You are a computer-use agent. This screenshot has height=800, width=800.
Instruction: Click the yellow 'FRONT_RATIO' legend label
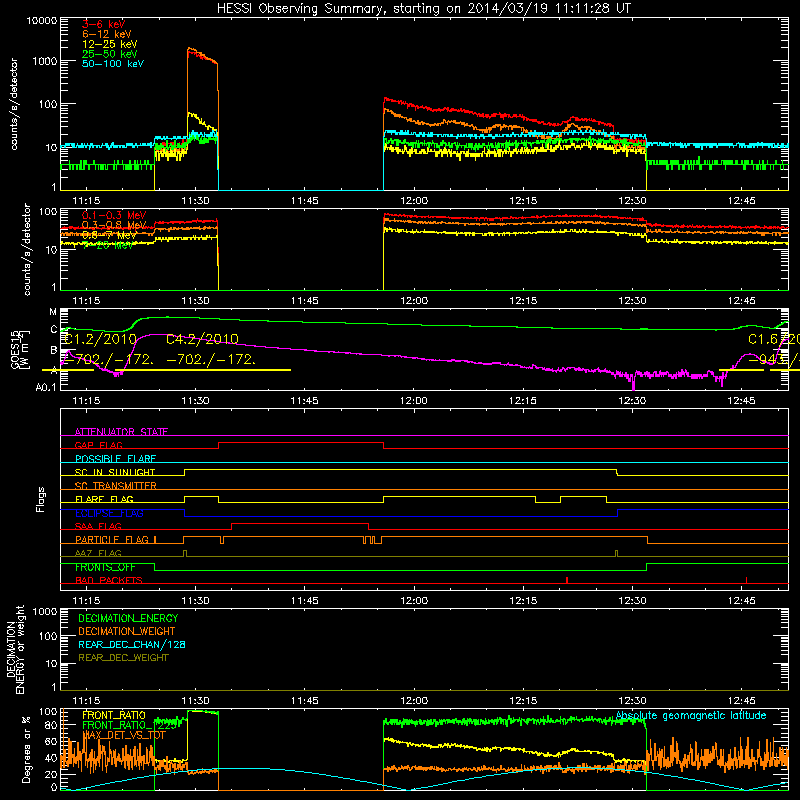[114, 715]
